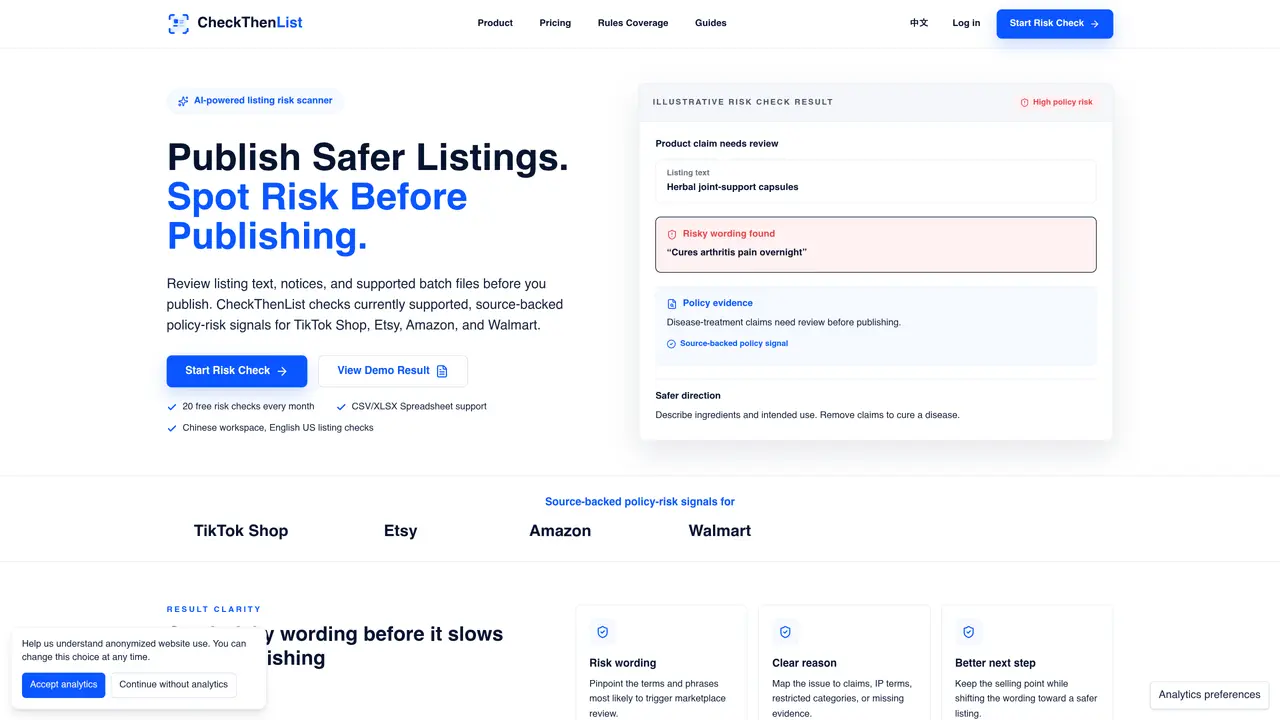Click the shield icon above Better next step
Image resolution: width=1280 pixels, height=720 pixels.
pyautogui.click(x=968, y=632)
